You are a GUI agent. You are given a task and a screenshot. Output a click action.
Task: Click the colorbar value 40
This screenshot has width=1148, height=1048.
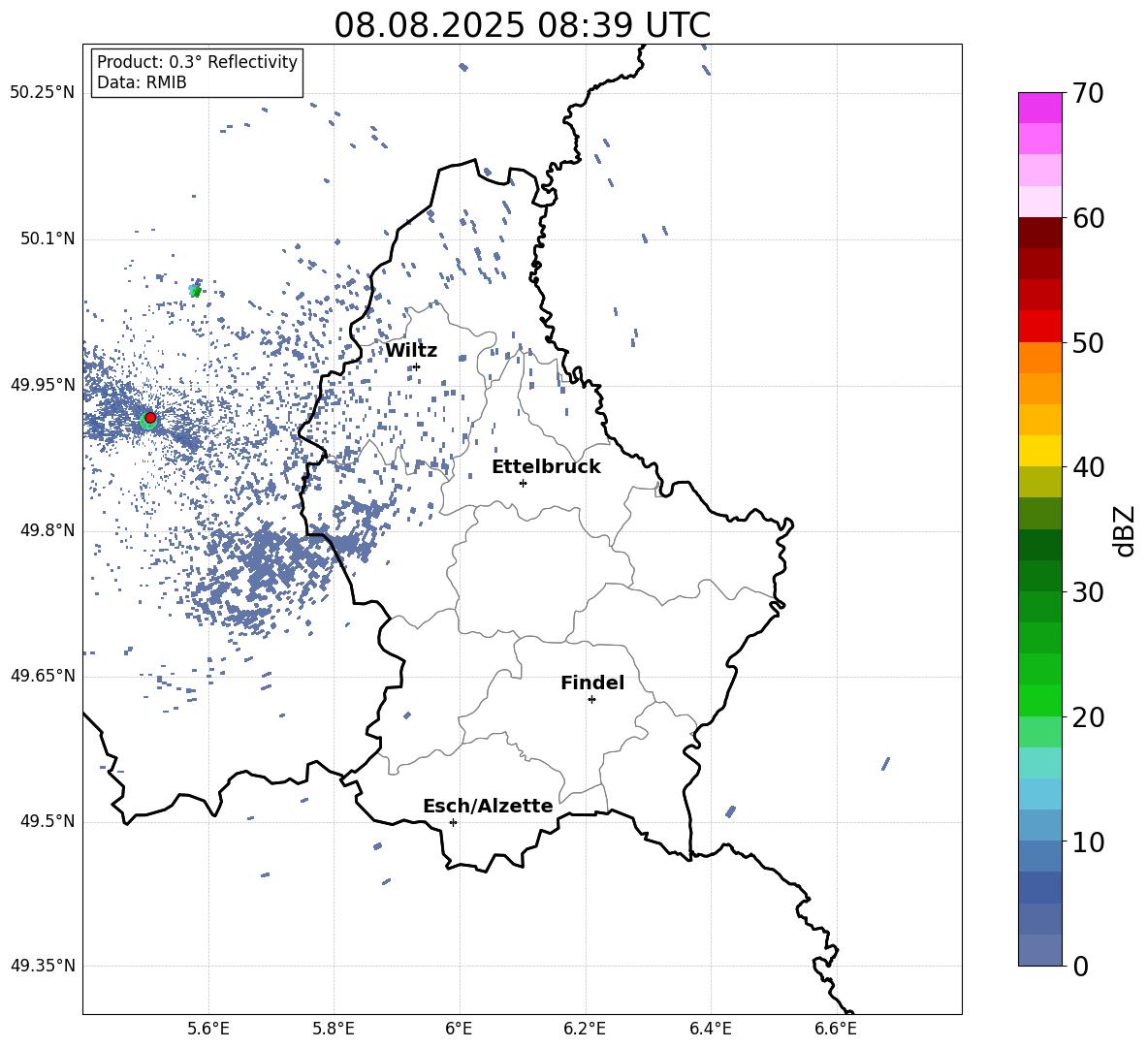pos(1089,467)
